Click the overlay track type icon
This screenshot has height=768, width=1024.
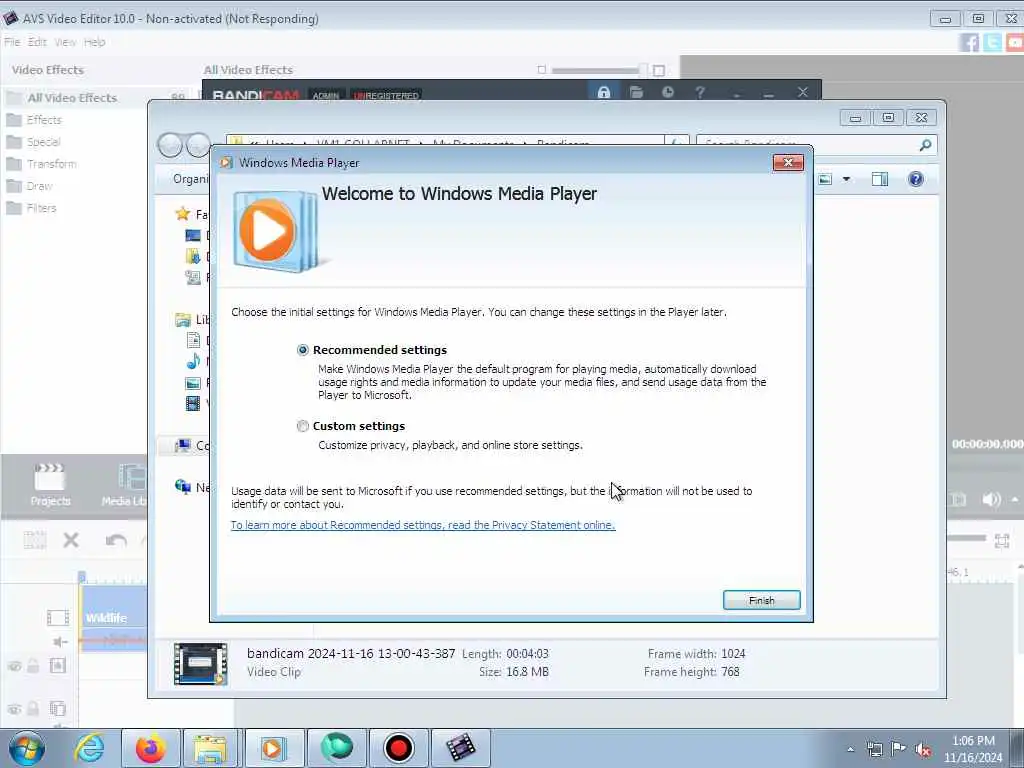pos(57,666)
